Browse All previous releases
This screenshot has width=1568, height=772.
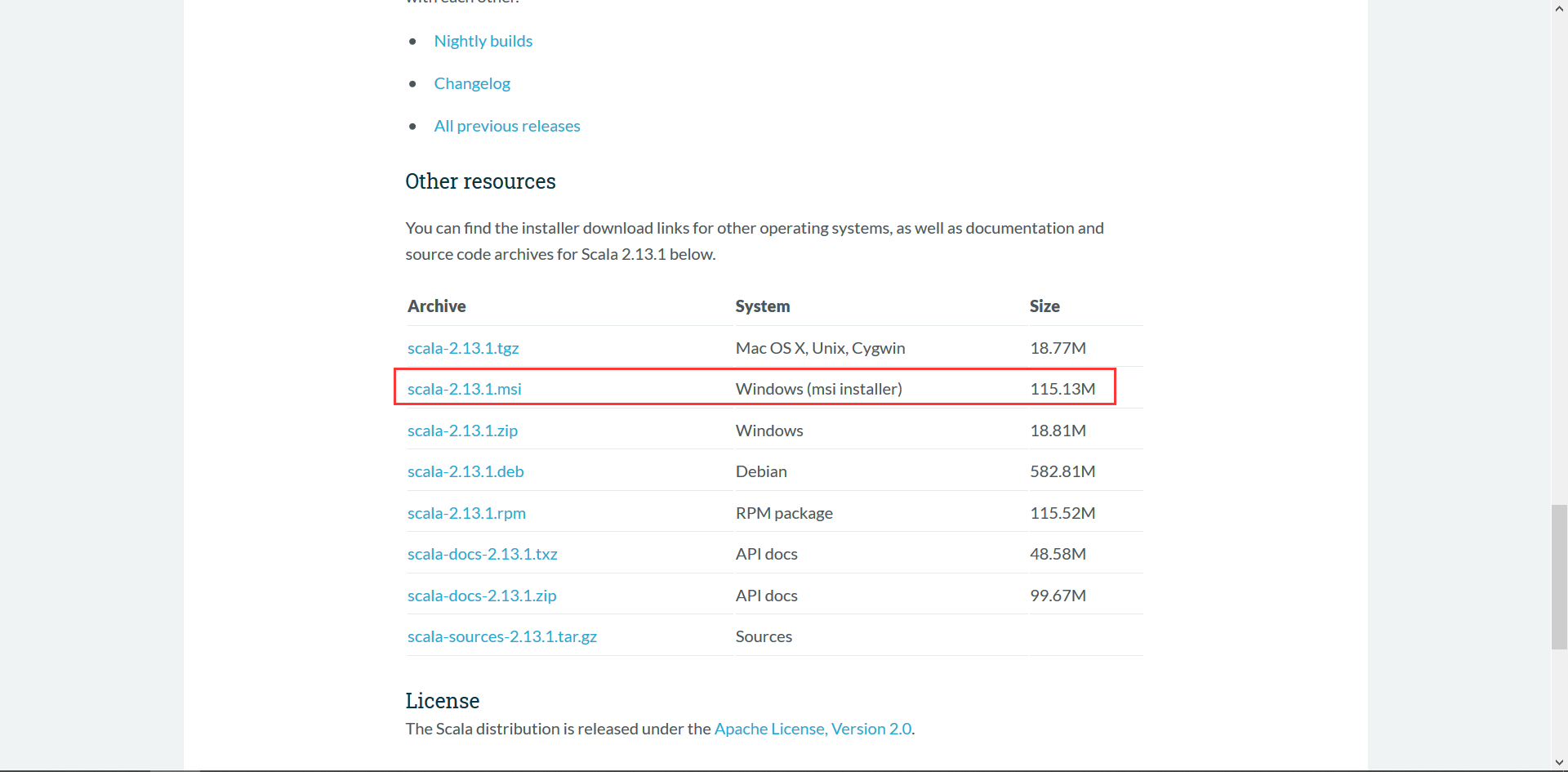pyautogui.click(x=506, y=126)
